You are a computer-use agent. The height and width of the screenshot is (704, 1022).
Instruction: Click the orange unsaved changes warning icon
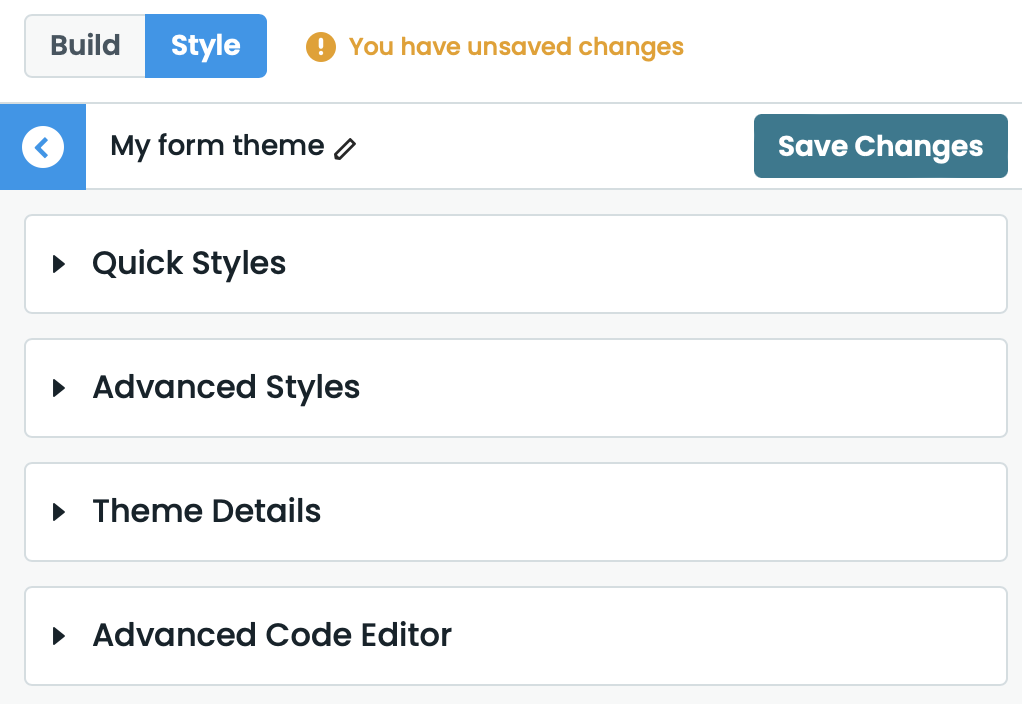(320, 47)
